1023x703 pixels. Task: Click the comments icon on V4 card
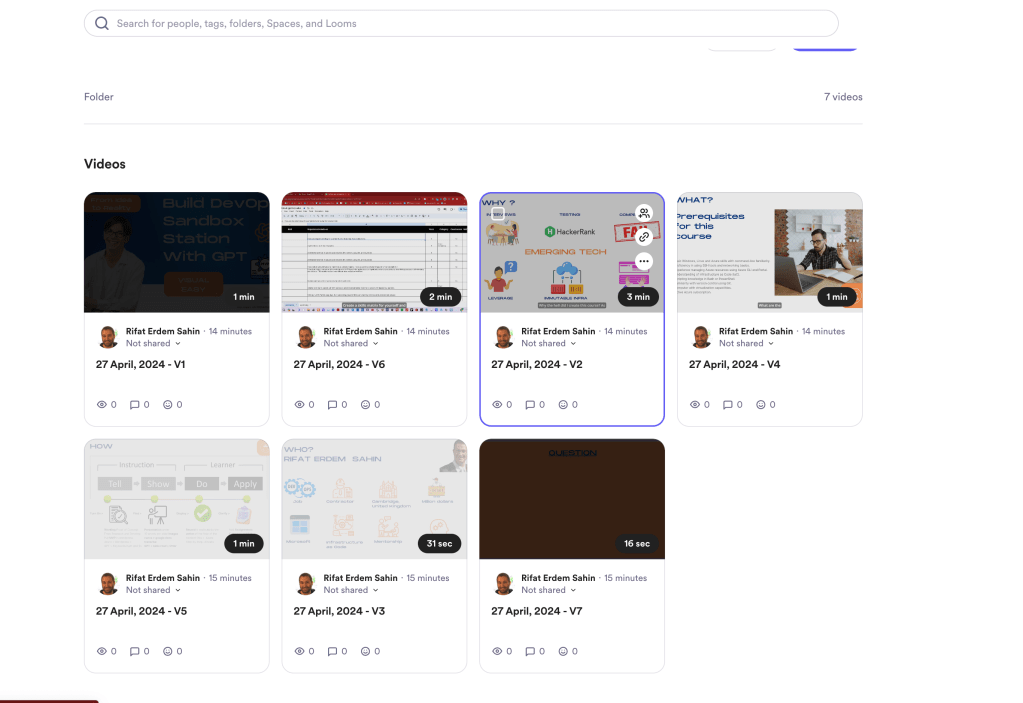tap(727, 404)
